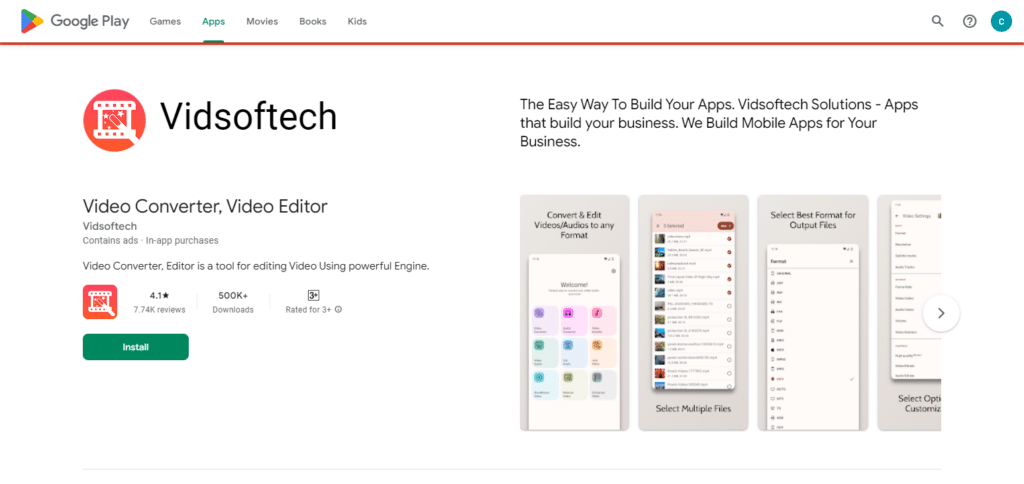Click the Easy Way To Build tagline
Image resolution: width=1024 pixels, height=484 pixels.
pyautogui.click(x=719, y=123)
